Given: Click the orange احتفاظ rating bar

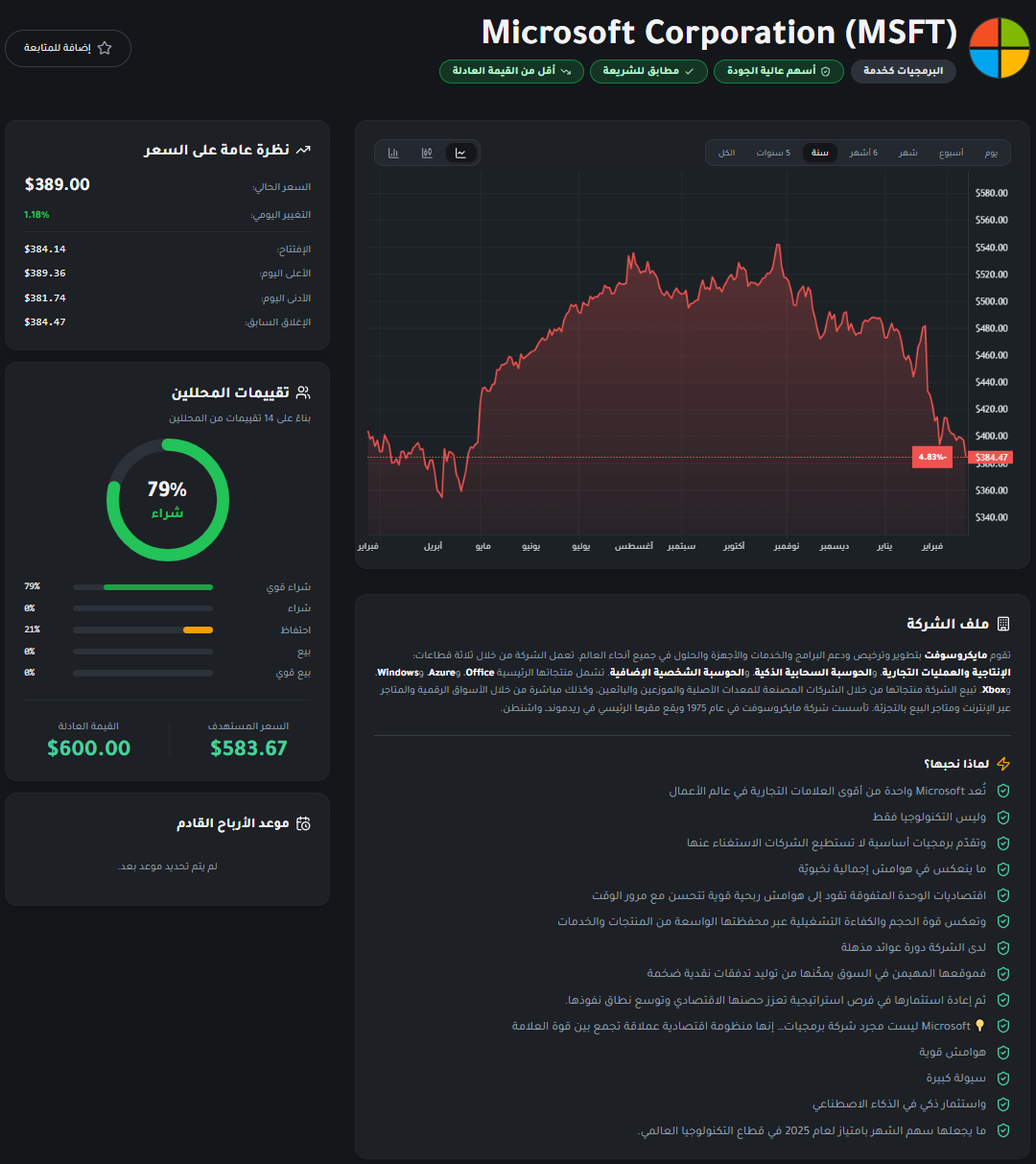Looking at the screenshot, I should pyautogui.click(x=198, y=630).
